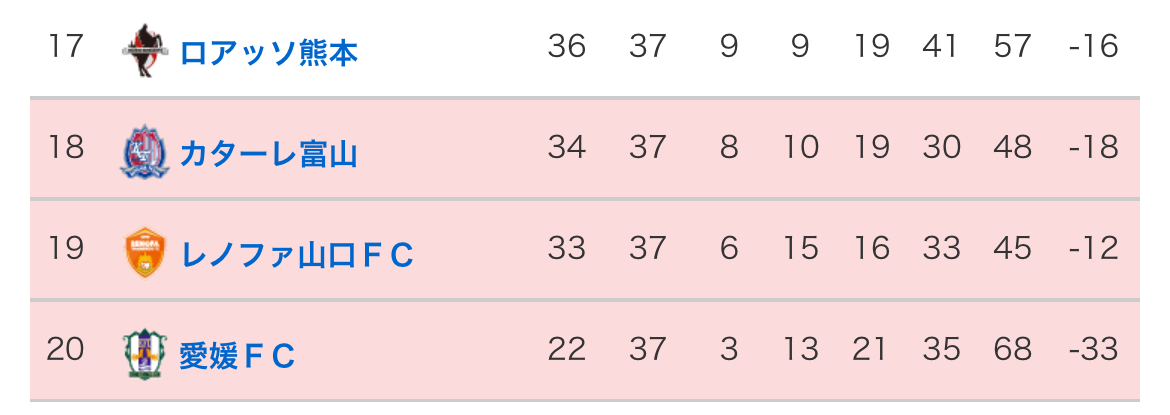Open the 愛媛FC team link

pyautogui.click(x=237, y=356)
